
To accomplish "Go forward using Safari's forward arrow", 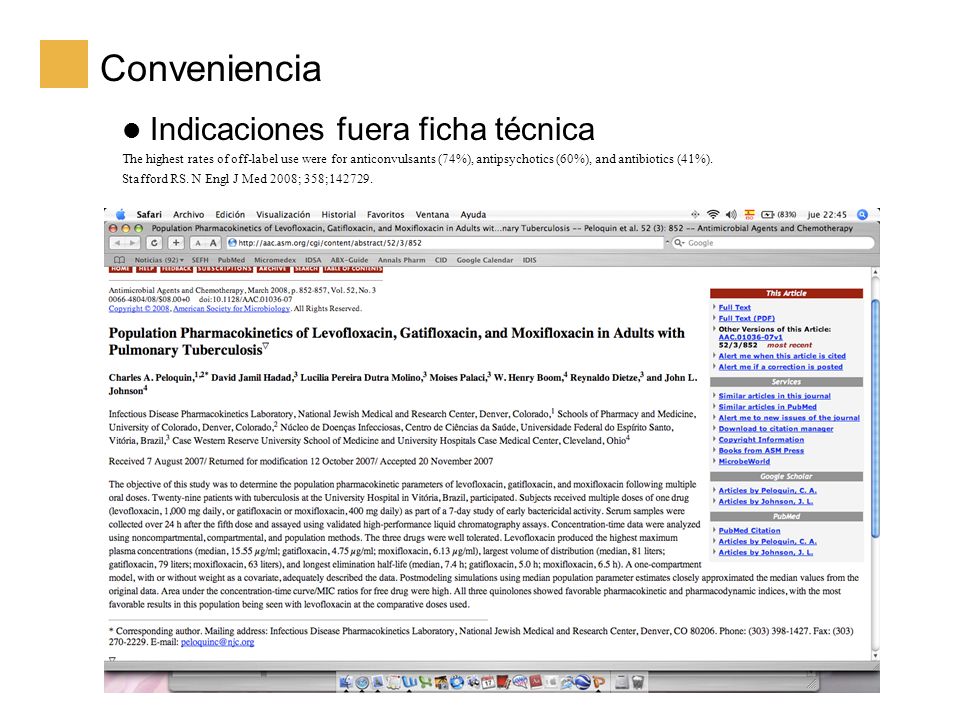I will (132, 243).
